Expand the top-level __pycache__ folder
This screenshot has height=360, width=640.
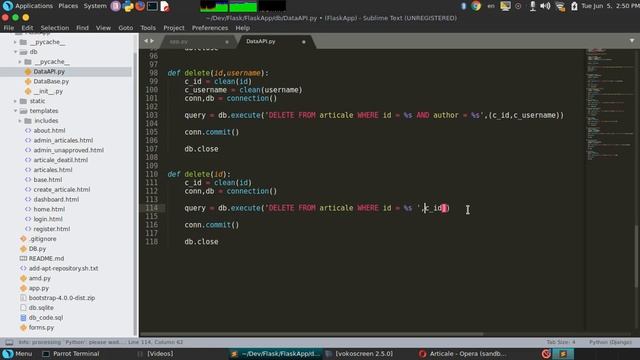(x=15, y=42)
